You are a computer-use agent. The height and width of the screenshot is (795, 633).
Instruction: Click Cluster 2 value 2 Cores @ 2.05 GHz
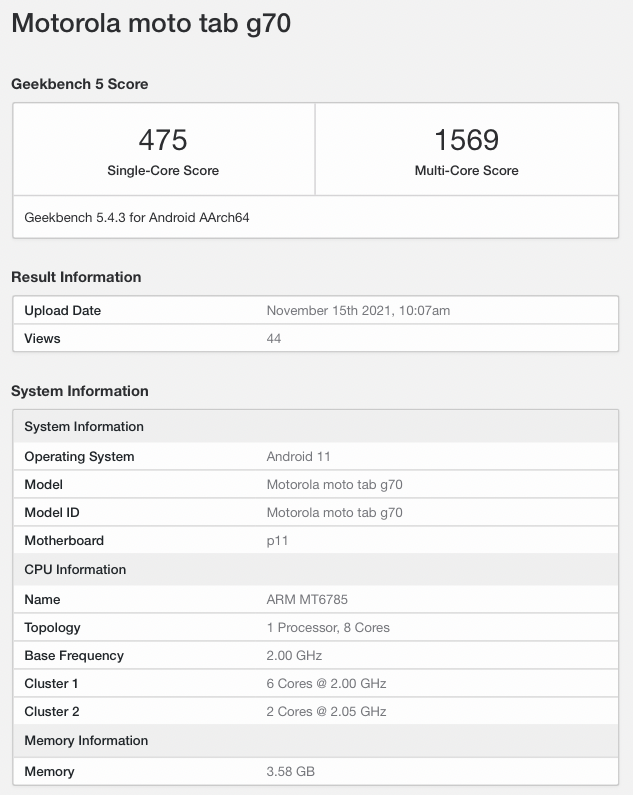(x=326, y=712)
